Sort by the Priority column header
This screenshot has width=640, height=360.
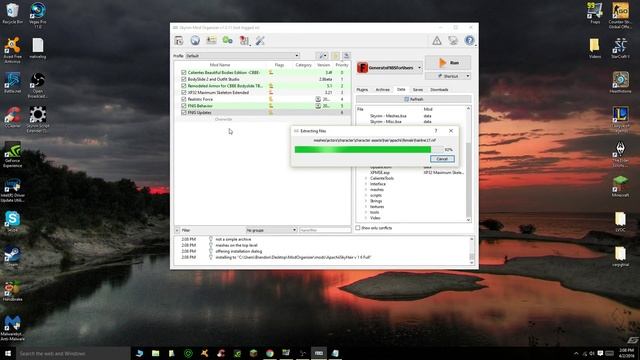tap(342, 65)
